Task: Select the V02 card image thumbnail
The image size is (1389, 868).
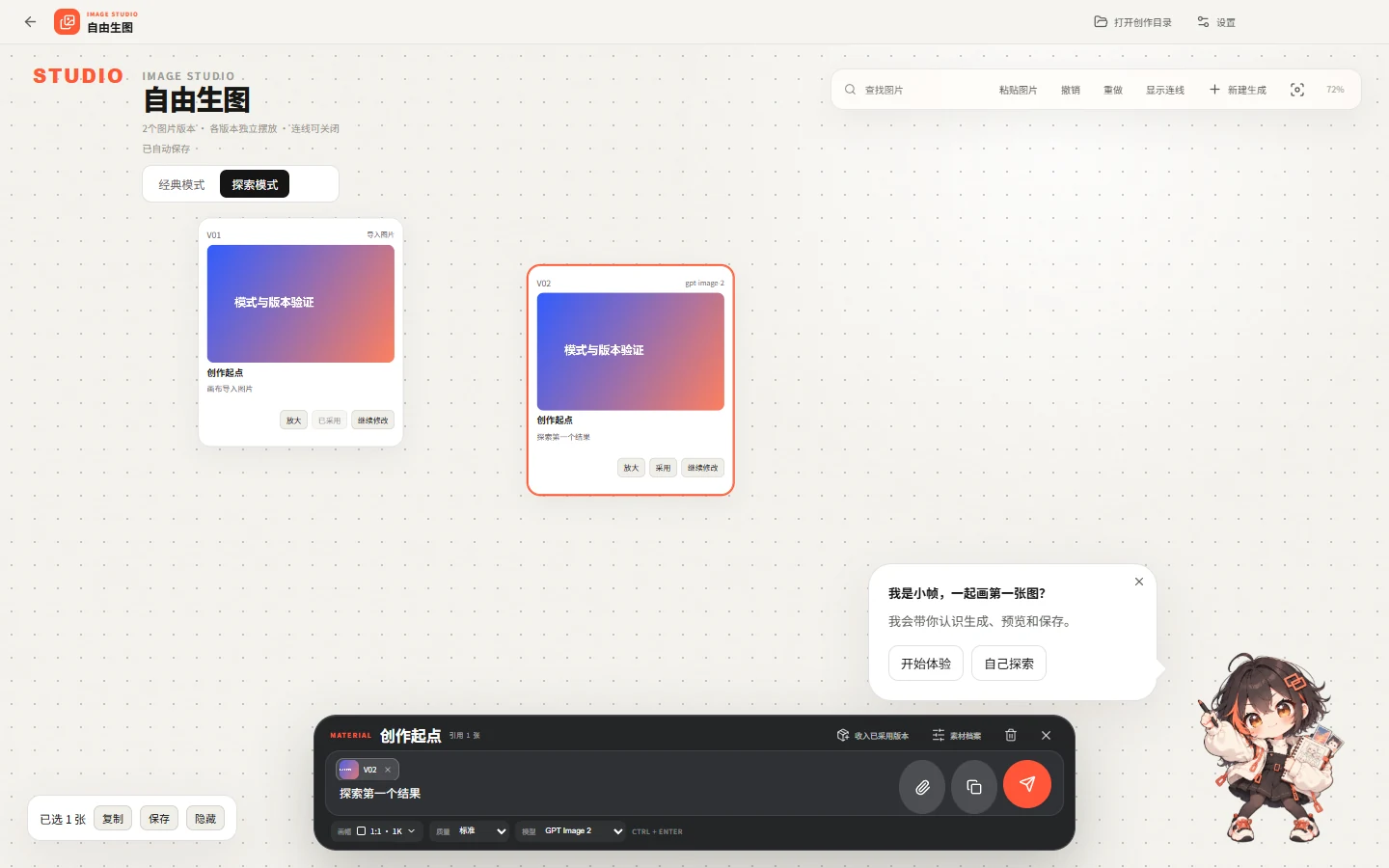Action: [630, 351]
